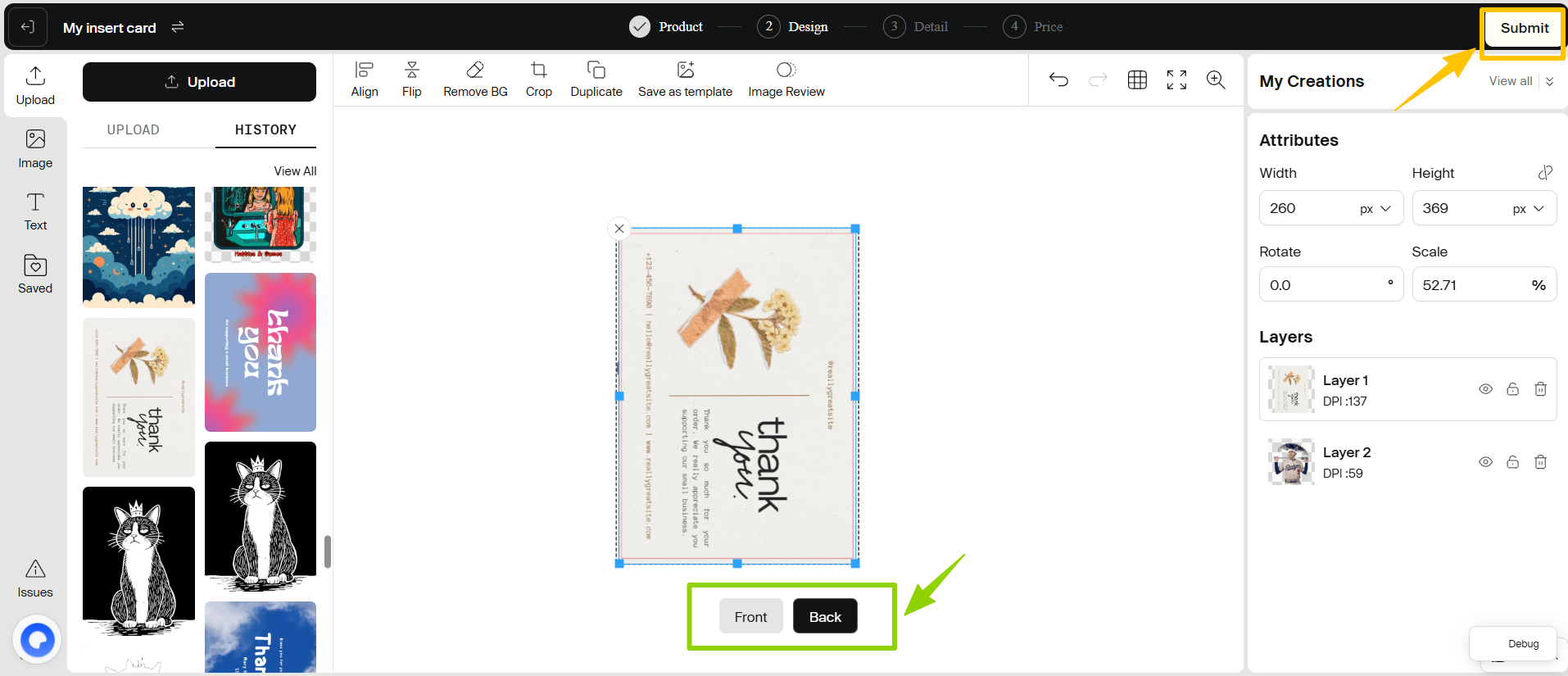Click the Submit button

click(1524, 28)
